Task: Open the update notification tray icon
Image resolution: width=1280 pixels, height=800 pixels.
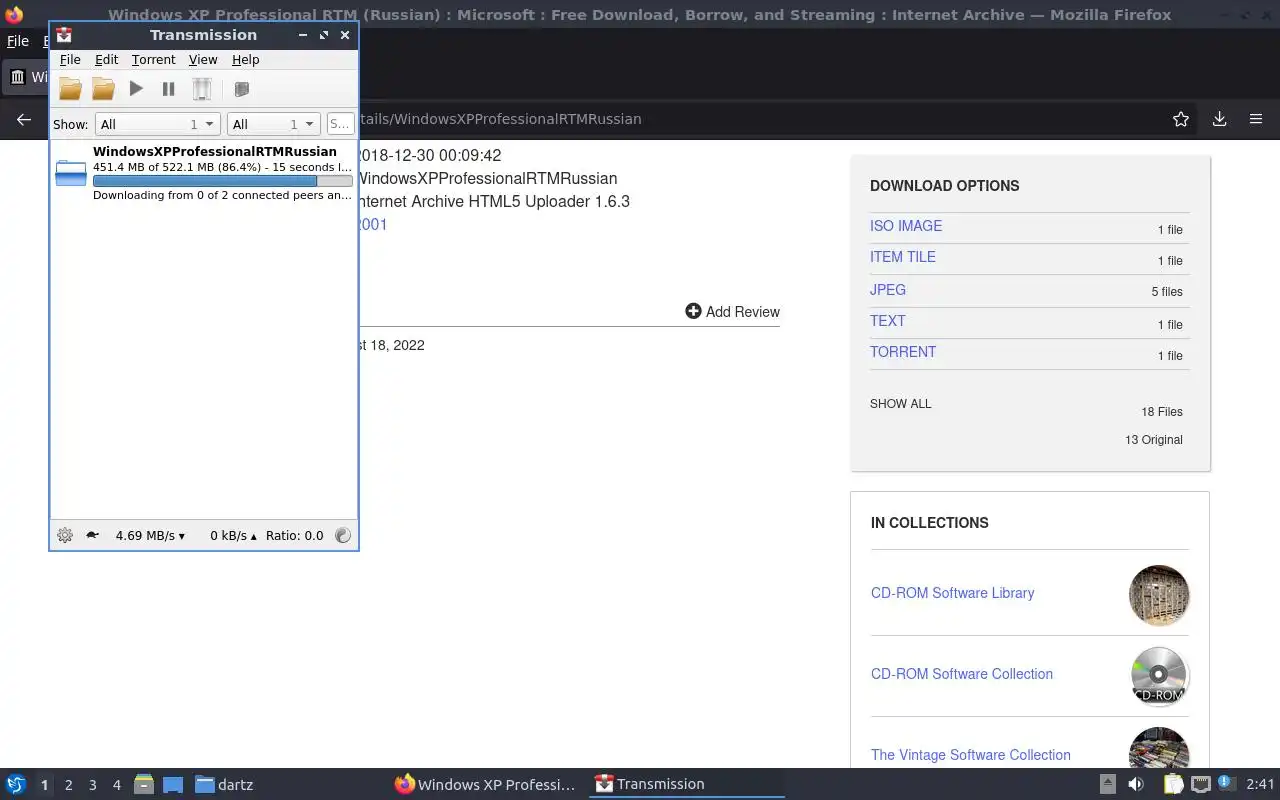Action: 1226,783
